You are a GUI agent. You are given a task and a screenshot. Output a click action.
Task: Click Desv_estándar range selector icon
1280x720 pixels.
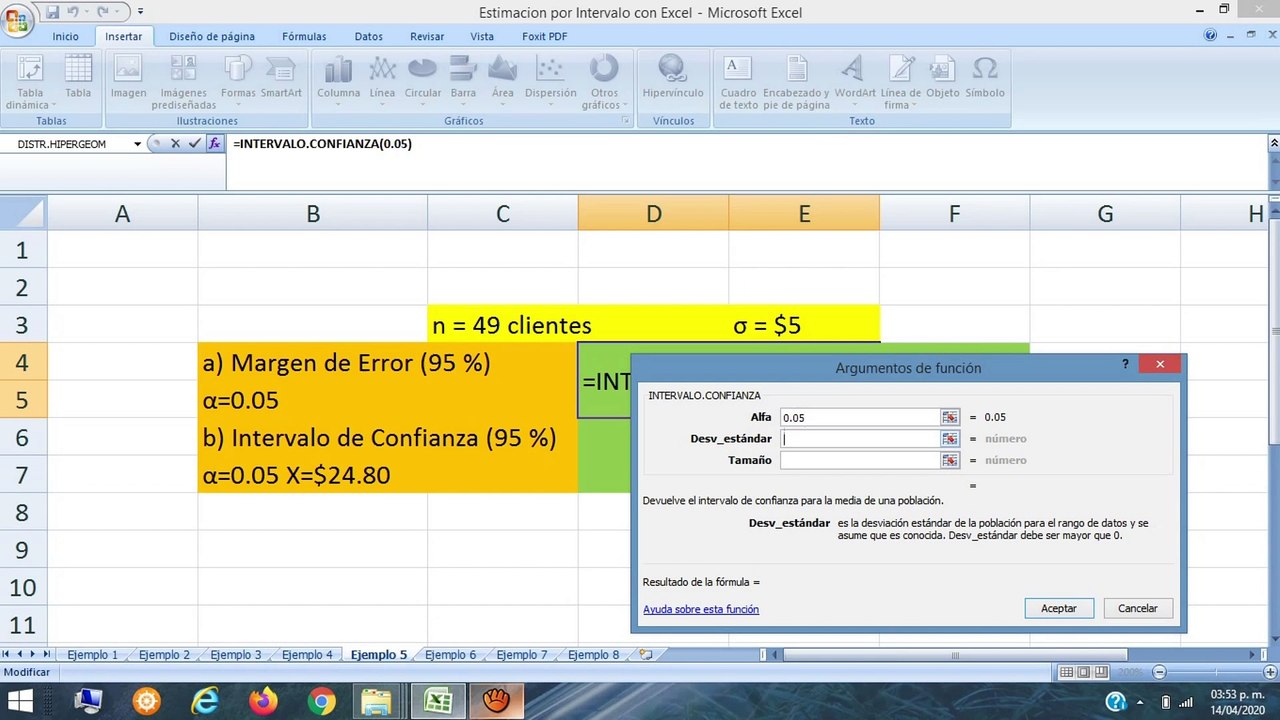[x=950, y=439]
